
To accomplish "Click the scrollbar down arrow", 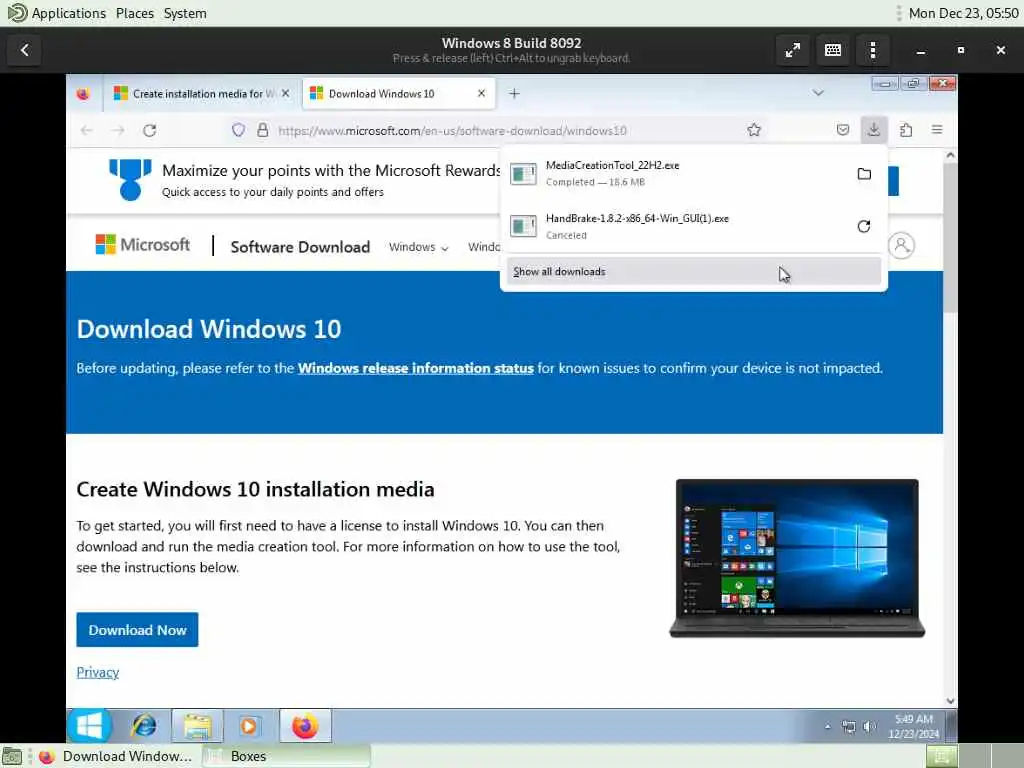I will [950, 701].
